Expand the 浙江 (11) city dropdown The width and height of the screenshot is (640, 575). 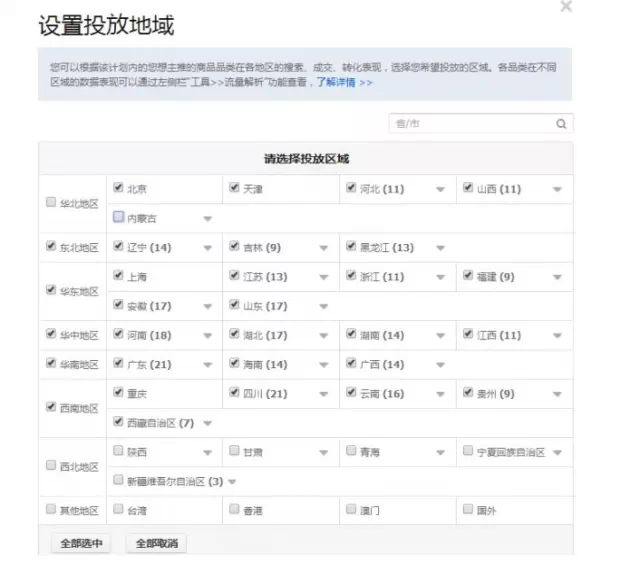point(440,278)
